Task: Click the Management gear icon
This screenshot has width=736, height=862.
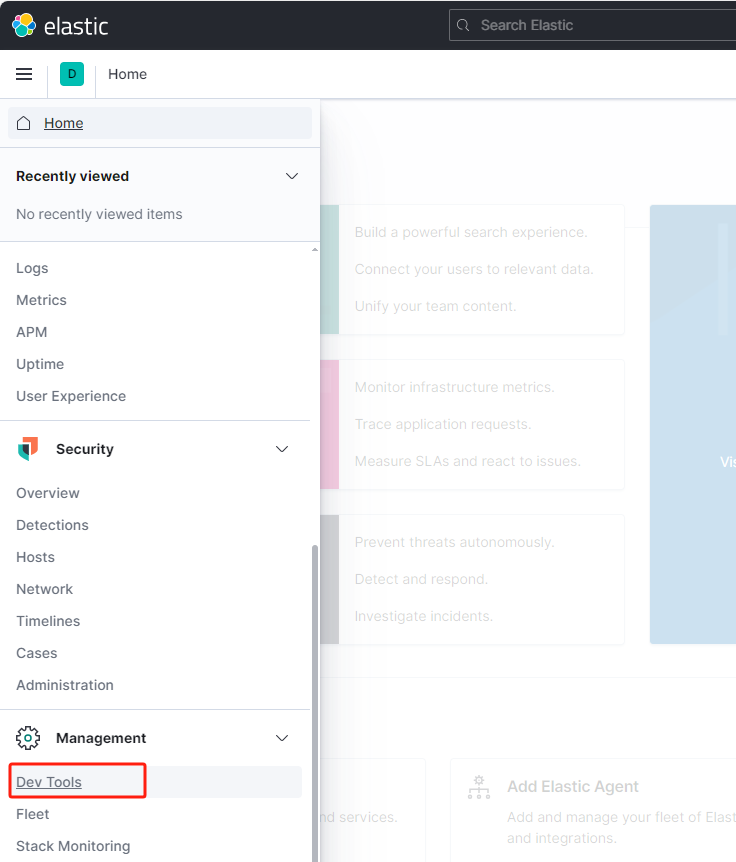Action: pos(28,737)
